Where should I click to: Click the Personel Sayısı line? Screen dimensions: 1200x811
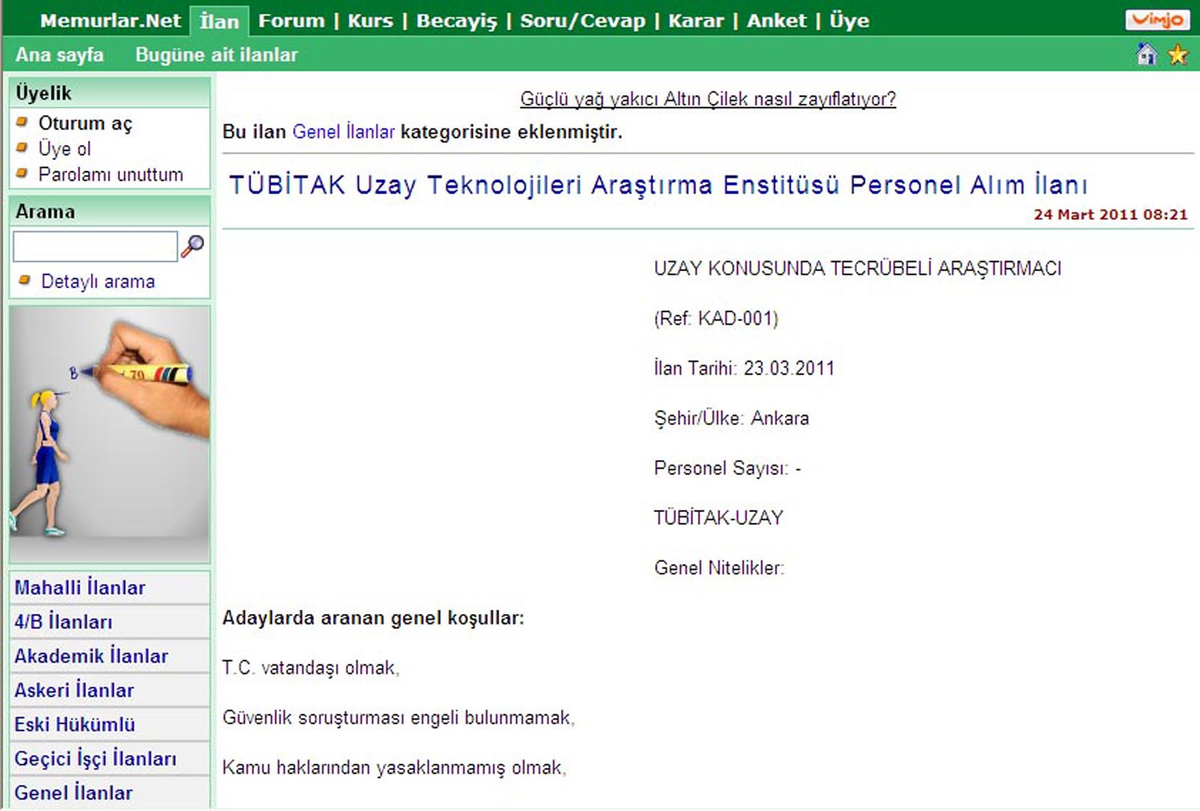point(728,469)
